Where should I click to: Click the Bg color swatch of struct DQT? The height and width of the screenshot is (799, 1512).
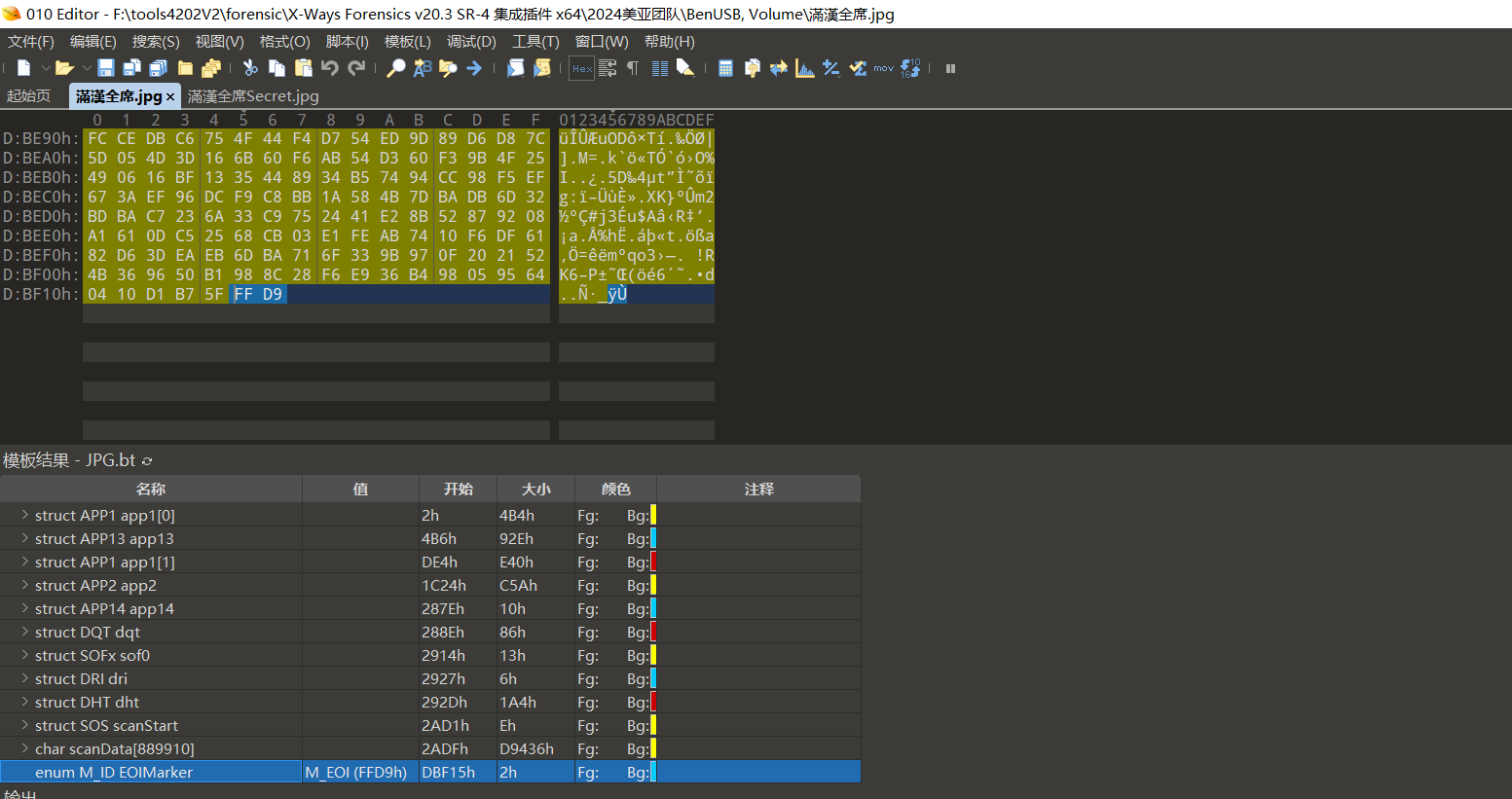(653, 632)
